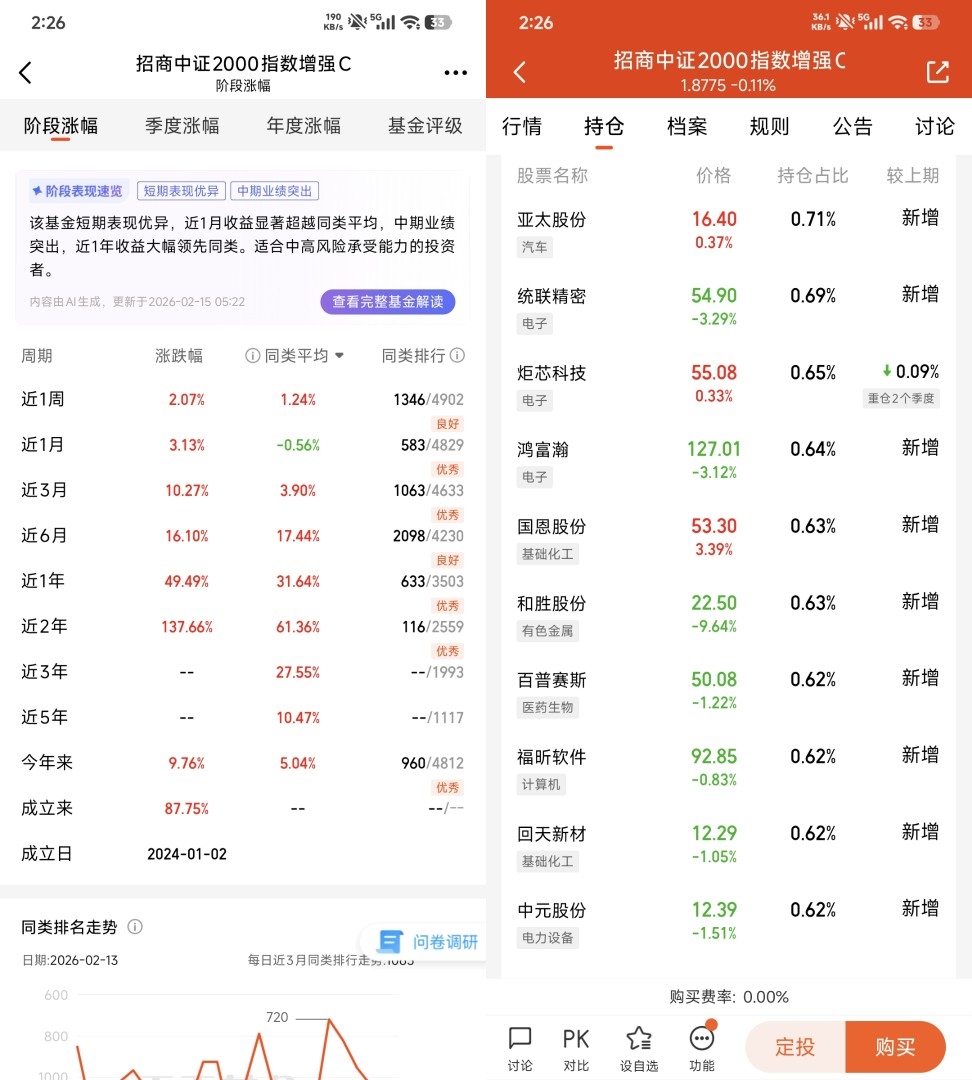Switch to the 基金评级 tab
The image size is (972, 1080).
425,125
